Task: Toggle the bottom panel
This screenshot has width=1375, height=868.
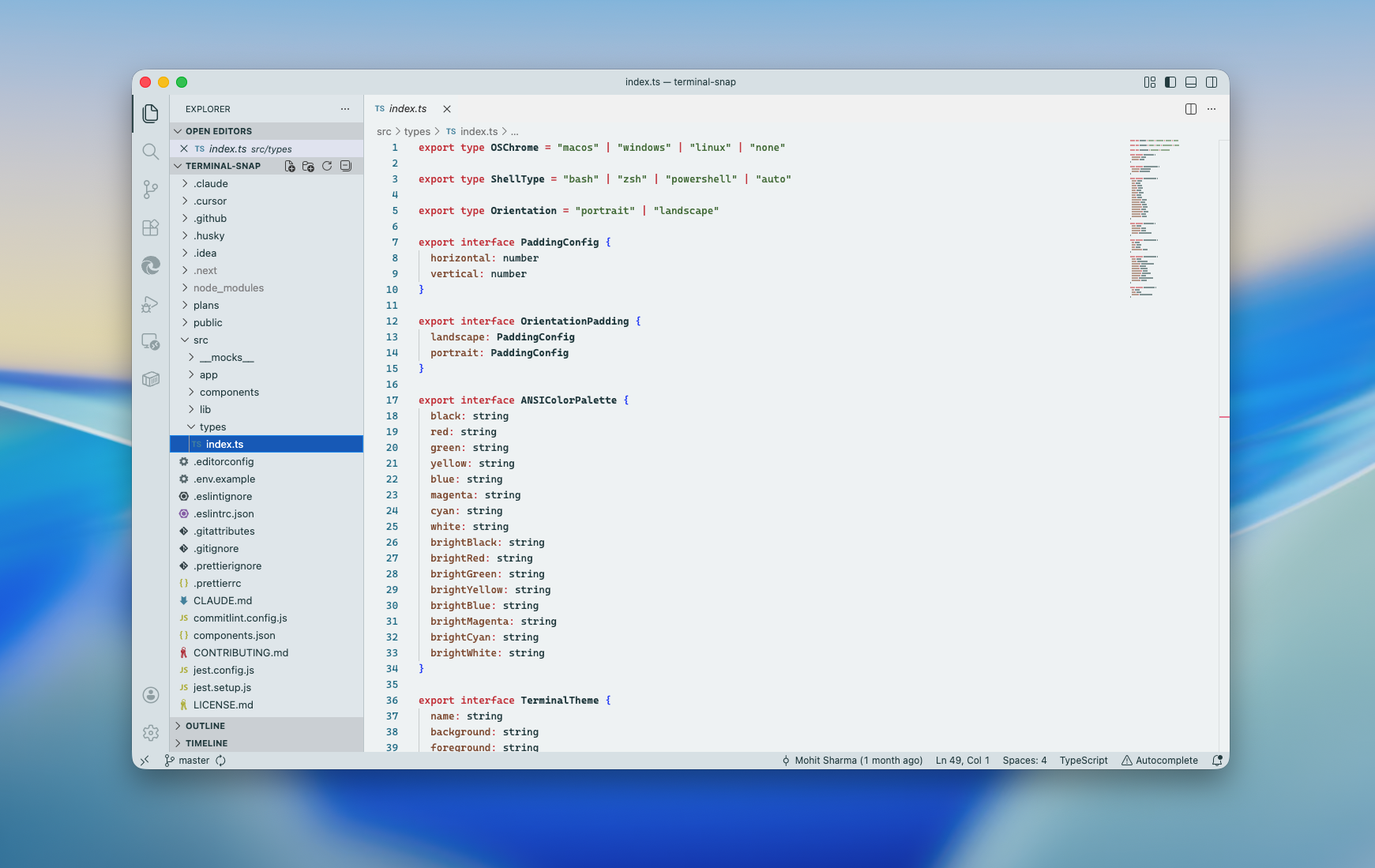Action: click(x=1191, y=82)
